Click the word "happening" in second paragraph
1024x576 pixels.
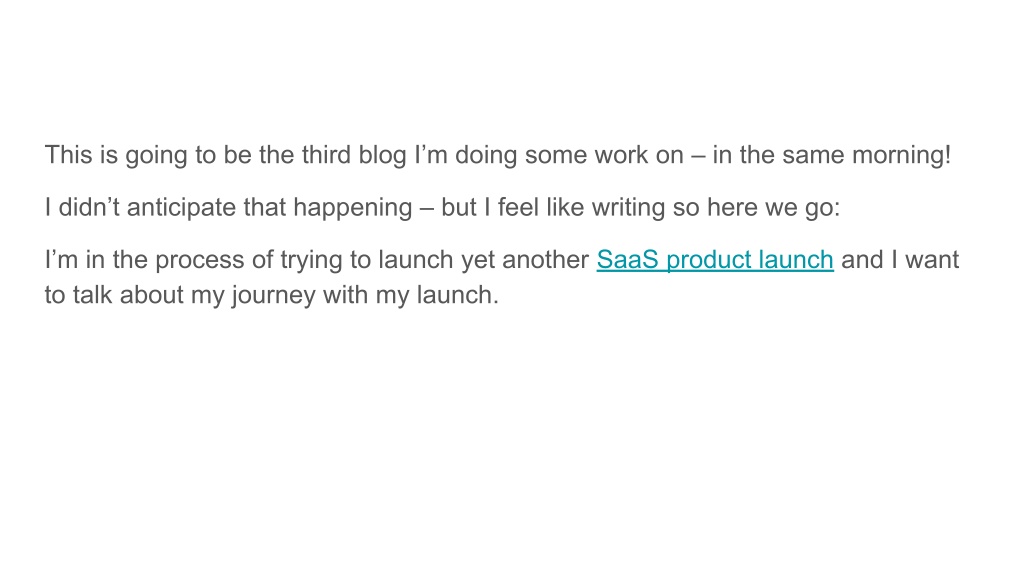353,208
